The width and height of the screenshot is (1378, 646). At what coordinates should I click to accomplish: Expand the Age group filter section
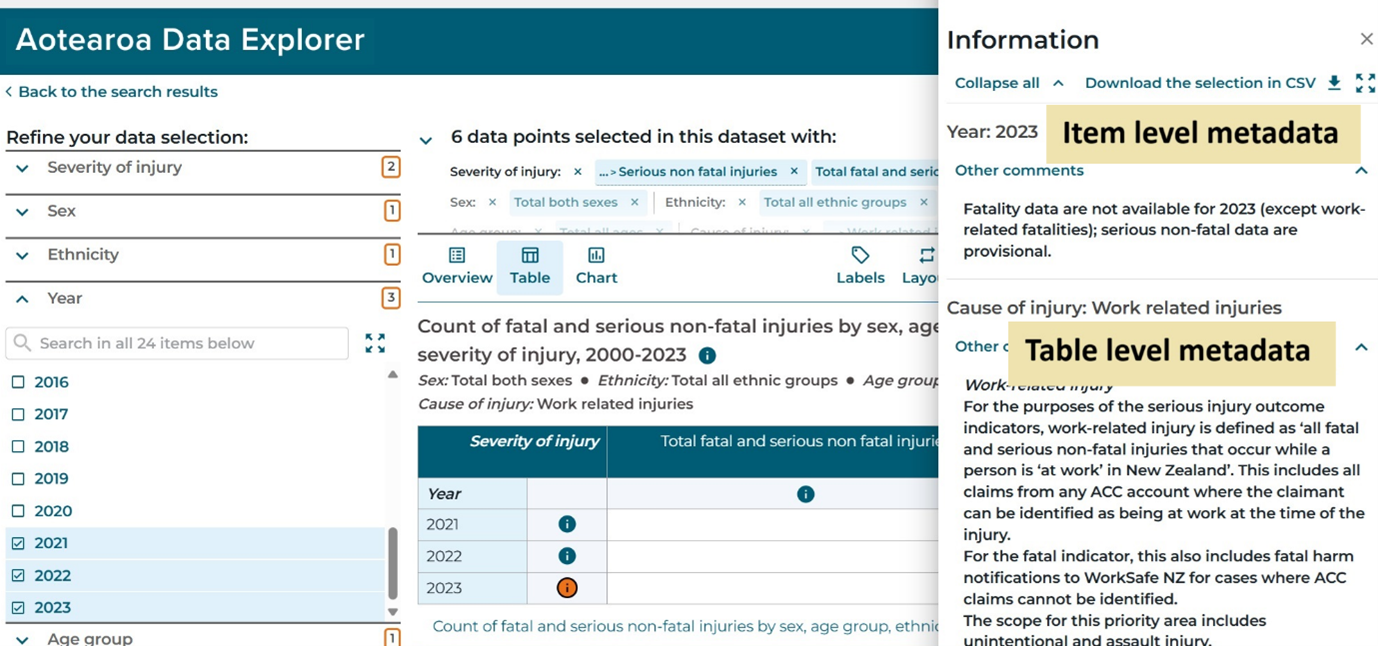pos(20,638)
